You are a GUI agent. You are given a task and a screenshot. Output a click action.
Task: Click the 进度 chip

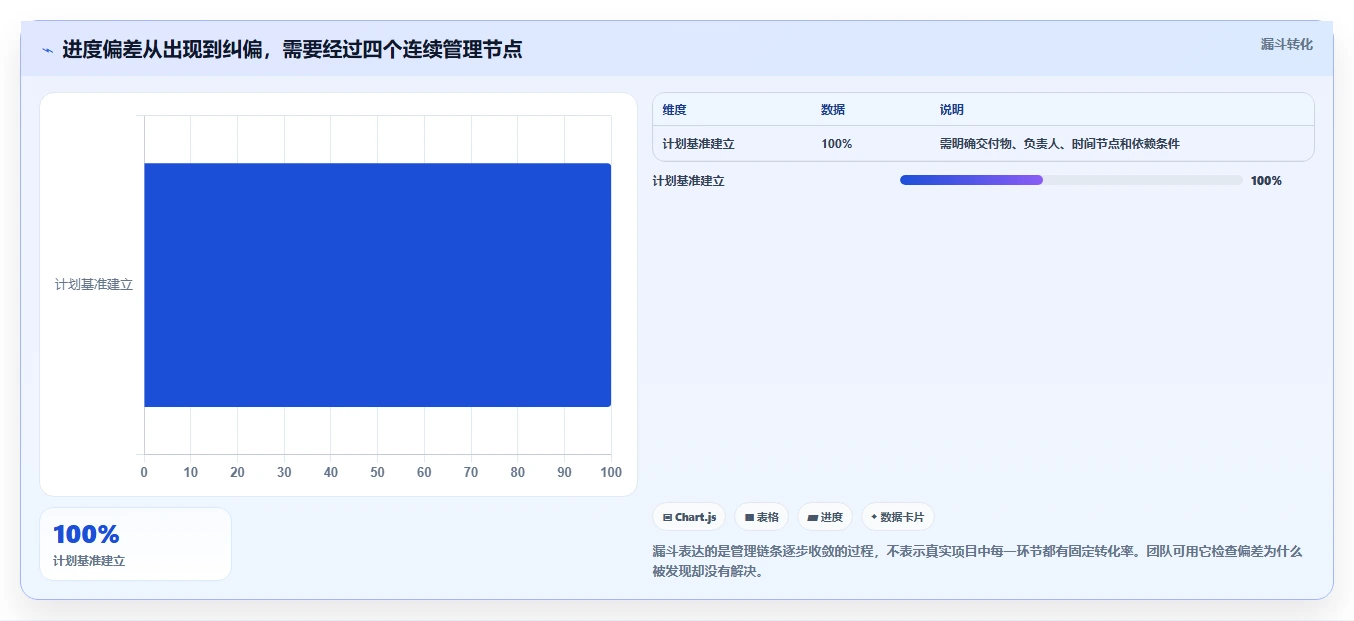click(825, 517)
